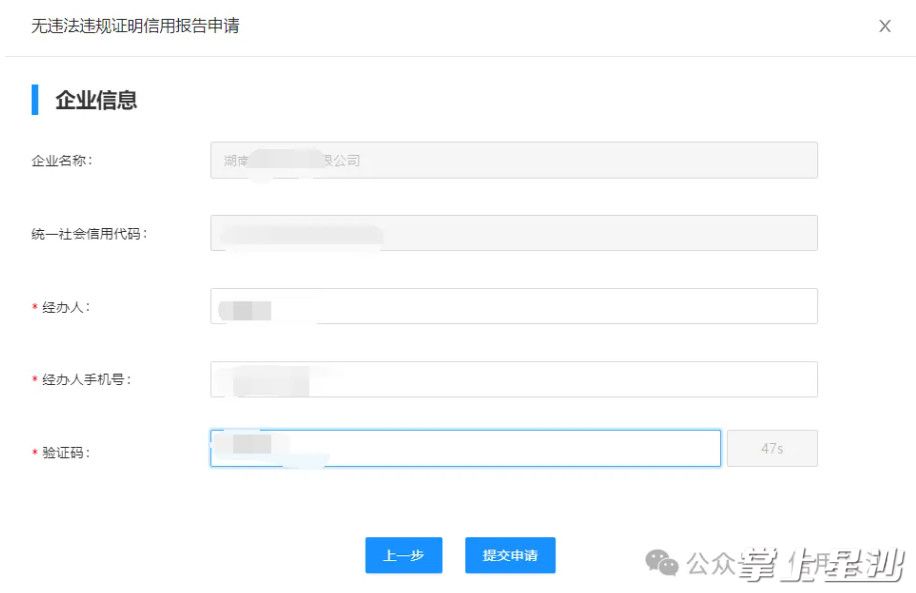Click the dialog title 无违法违规证明信用报告申请
Image resolution: width=916 pixels, height=593 pixels.
pyautogui.click(x=135, y=26)
